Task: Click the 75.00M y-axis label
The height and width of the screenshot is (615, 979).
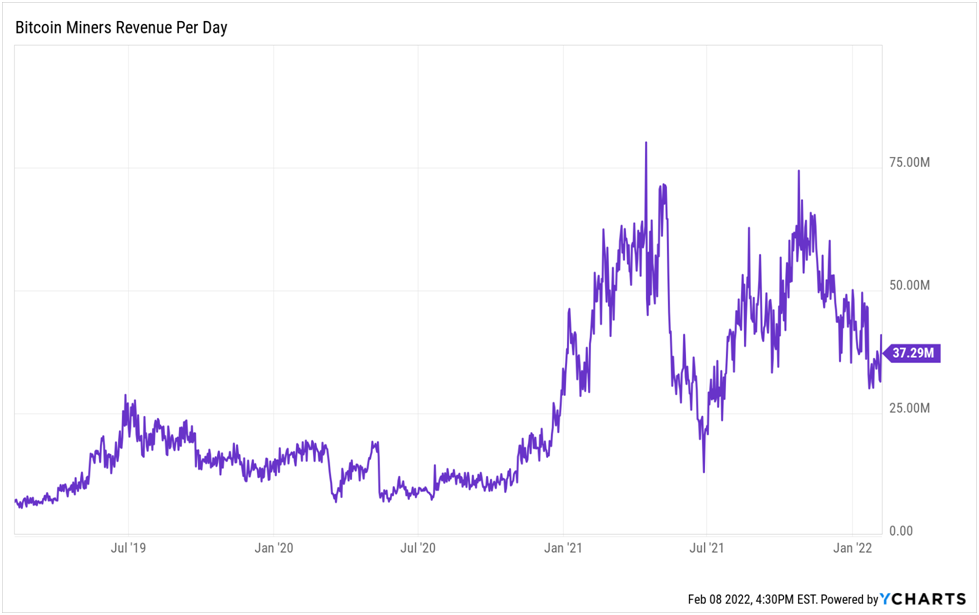Action: pos(909,162)
